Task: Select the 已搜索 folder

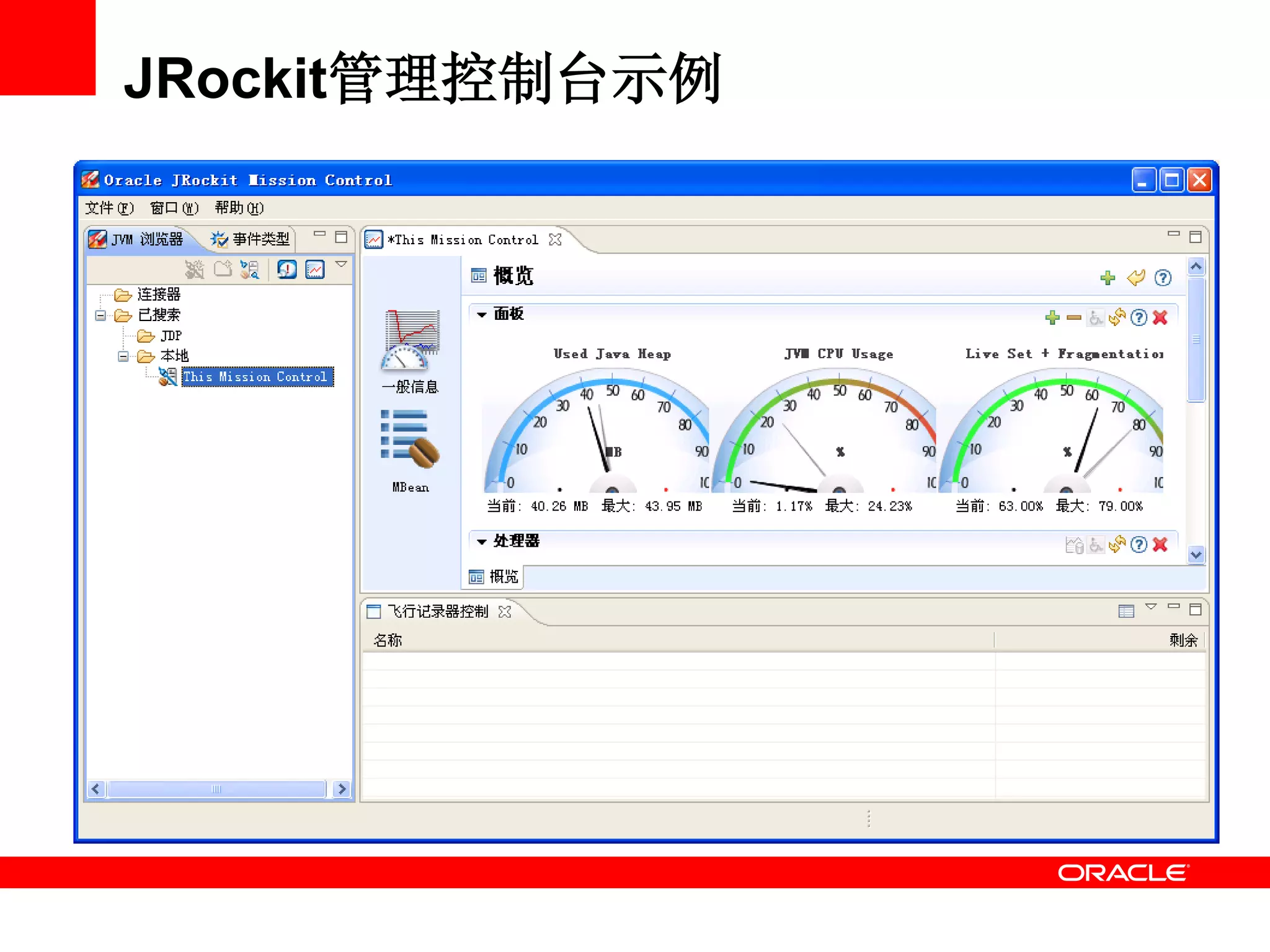Action: [x=148, y=315]
